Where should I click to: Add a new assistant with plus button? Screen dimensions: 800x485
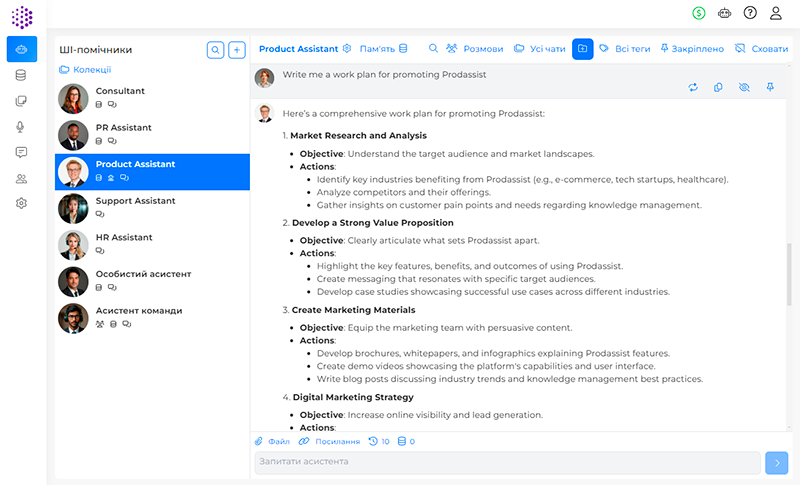(237, 49)
